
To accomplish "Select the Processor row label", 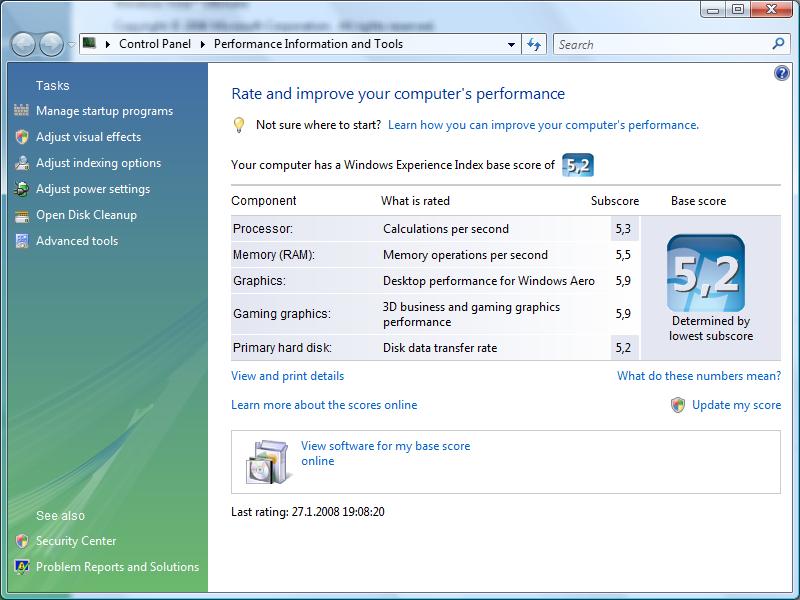I will [x=263, y=229].
